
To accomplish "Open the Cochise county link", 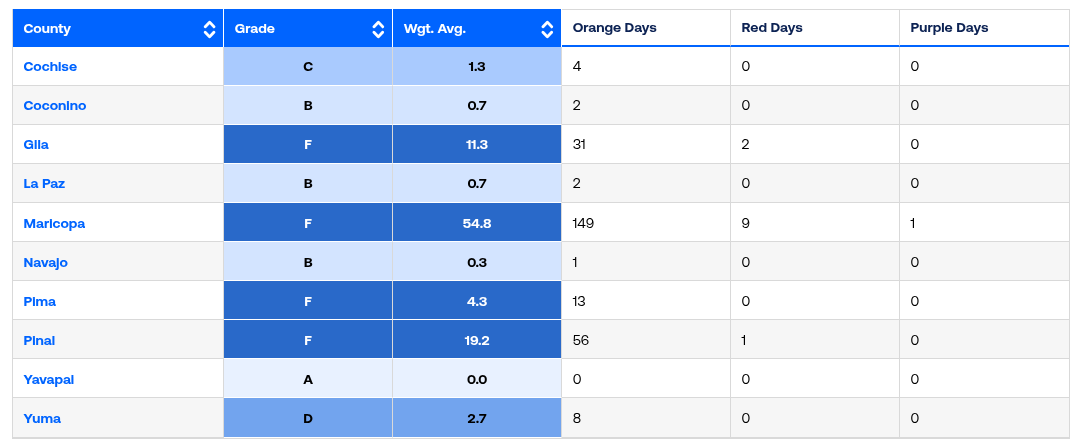I will [x=50, y=67].
